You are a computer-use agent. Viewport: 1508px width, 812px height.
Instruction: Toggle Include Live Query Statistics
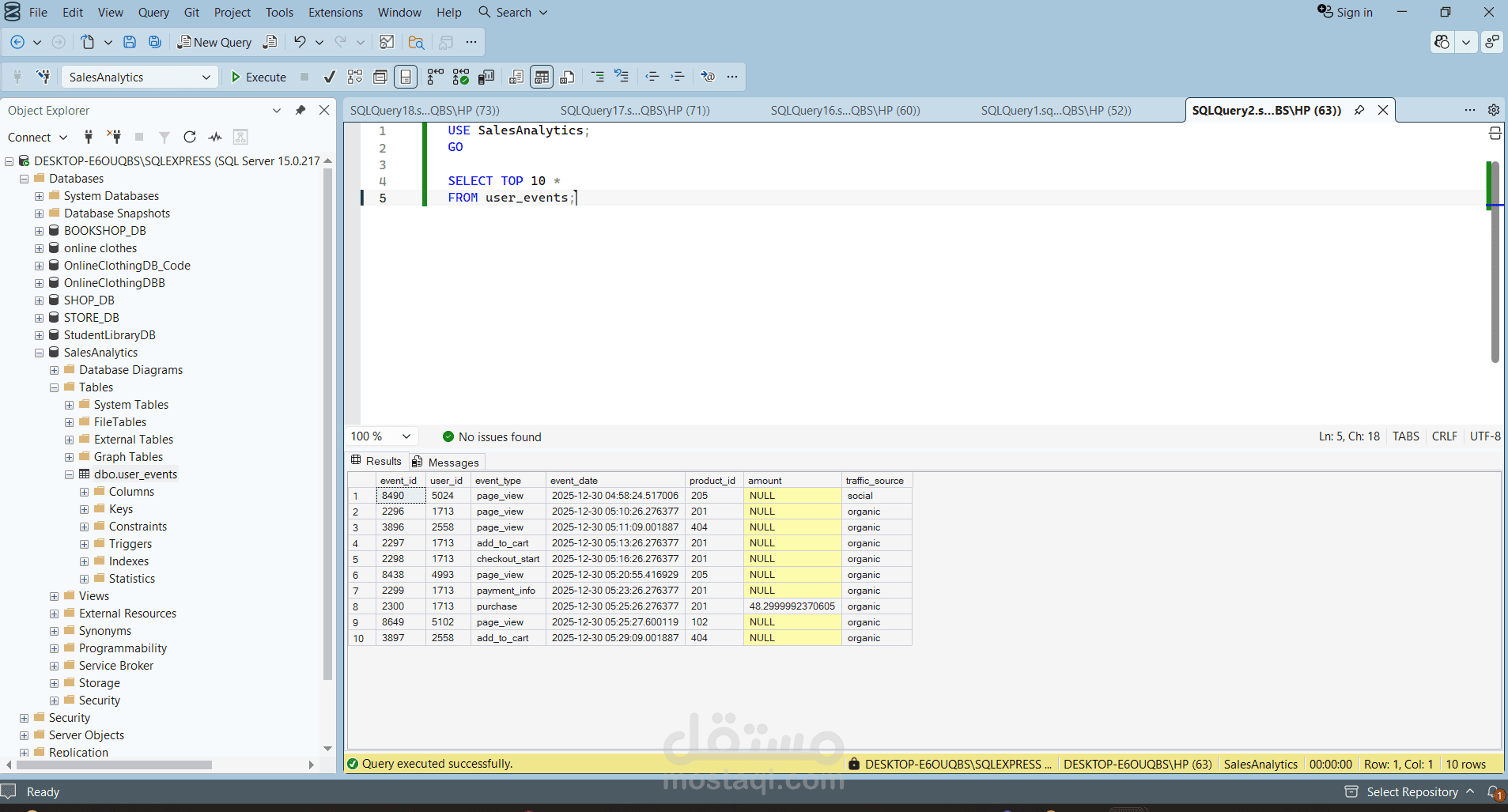461,77
